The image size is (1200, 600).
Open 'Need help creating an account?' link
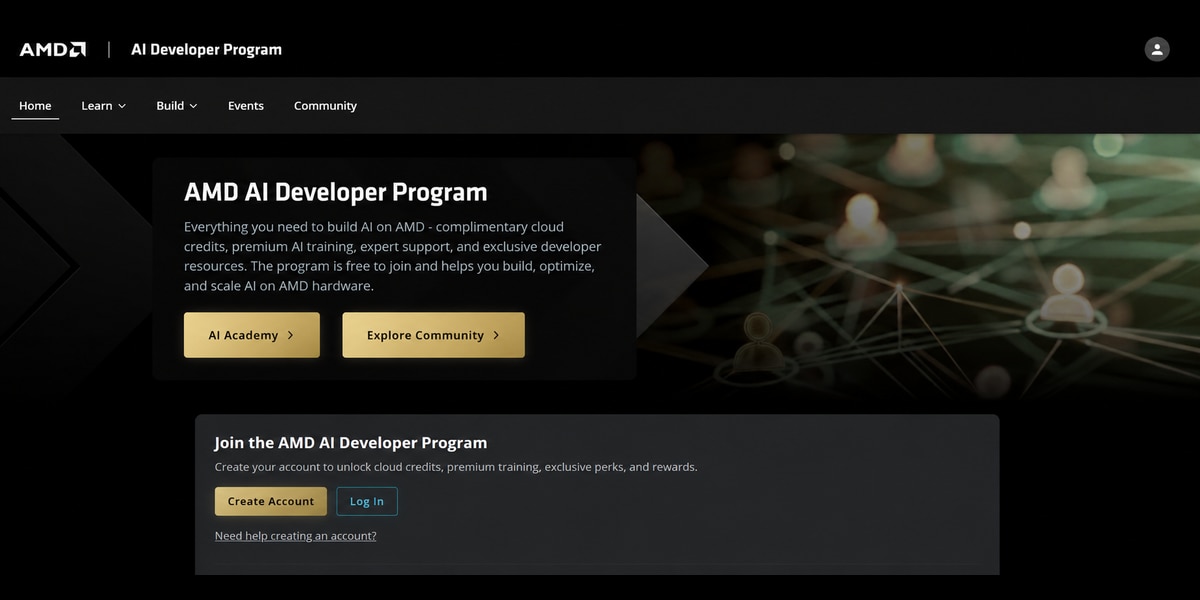click(296, 536)
